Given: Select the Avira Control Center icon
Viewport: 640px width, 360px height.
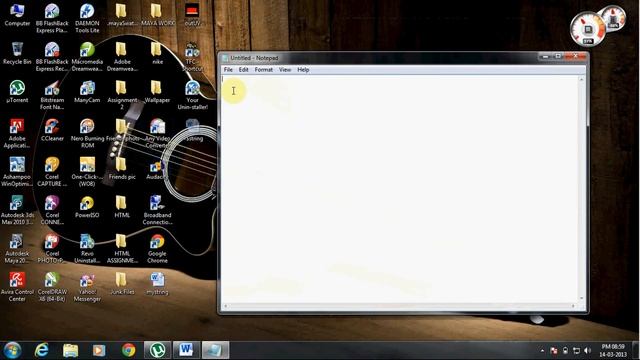Looking at the screenshot, I should 17,287.
